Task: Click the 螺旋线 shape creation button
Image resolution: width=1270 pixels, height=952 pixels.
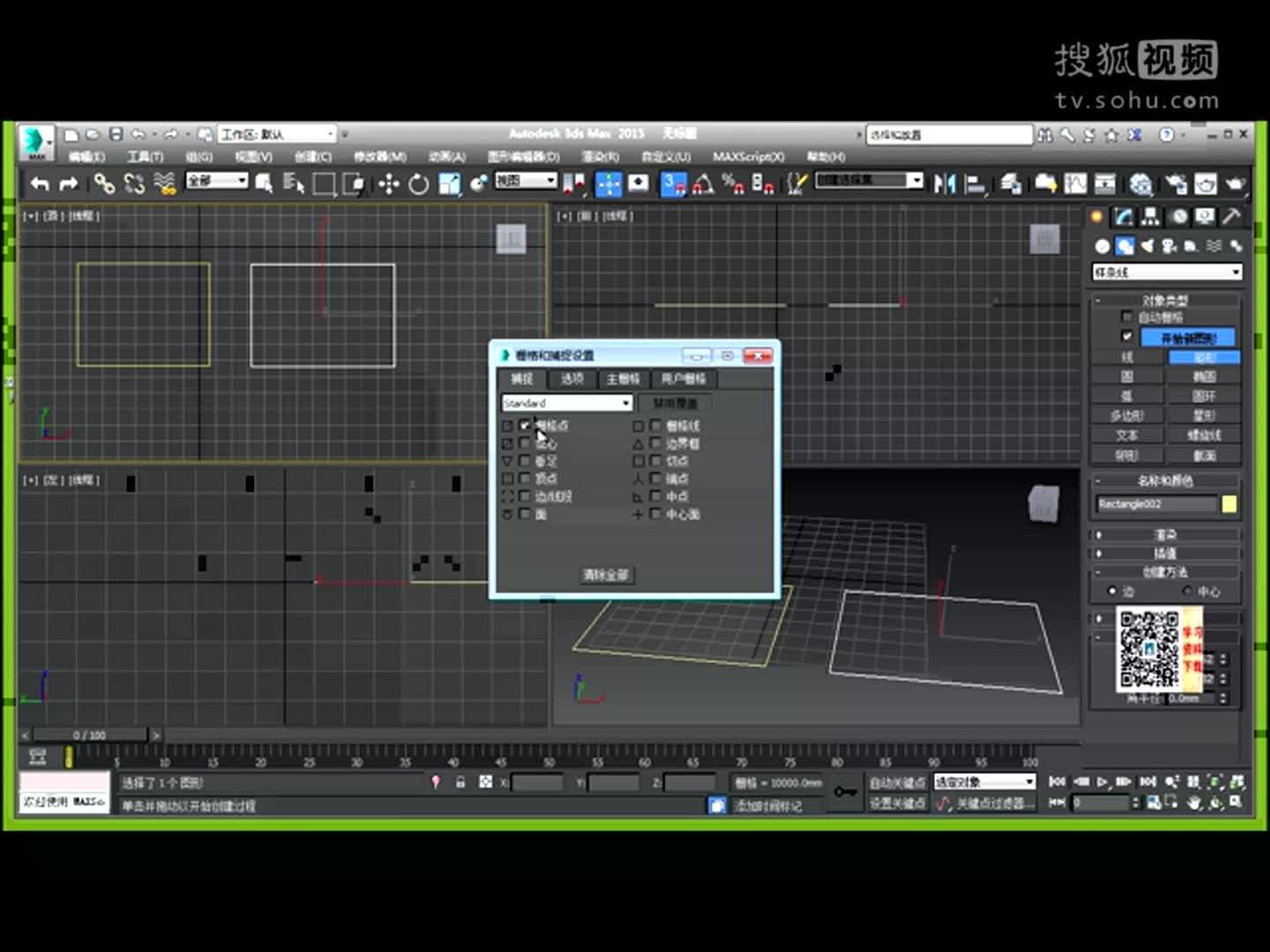Action: point(1206,435)
